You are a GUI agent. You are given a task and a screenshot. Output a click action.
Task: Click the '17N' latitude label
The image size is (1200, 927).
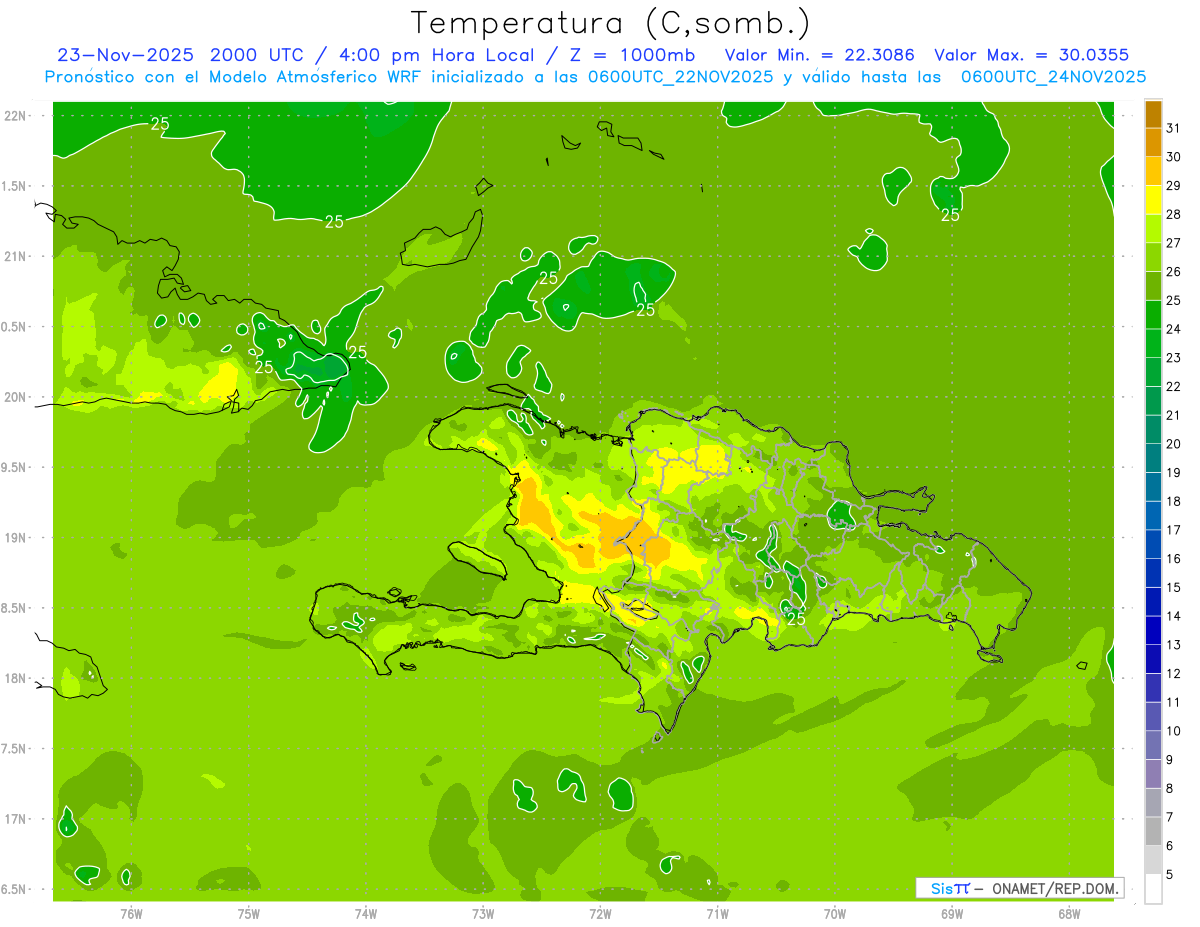coord(15,819)
